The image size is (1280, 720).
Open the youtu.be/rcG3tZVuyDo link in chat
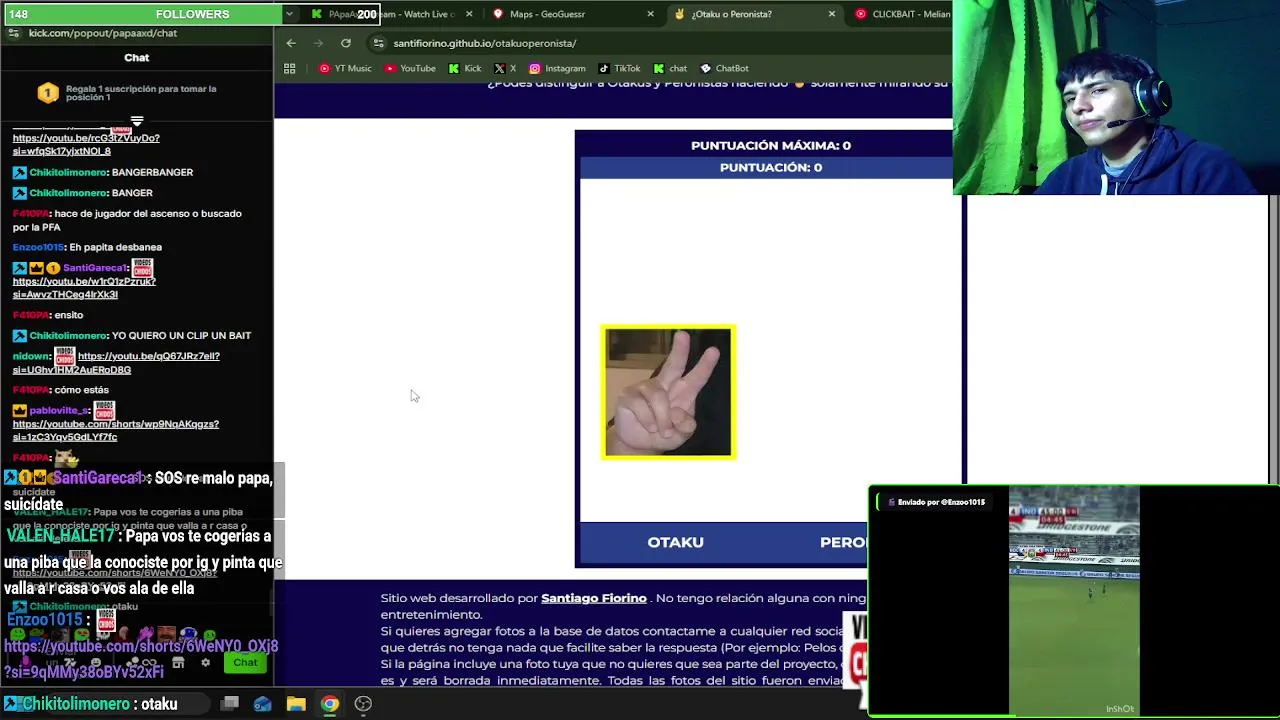coord(86,144)
